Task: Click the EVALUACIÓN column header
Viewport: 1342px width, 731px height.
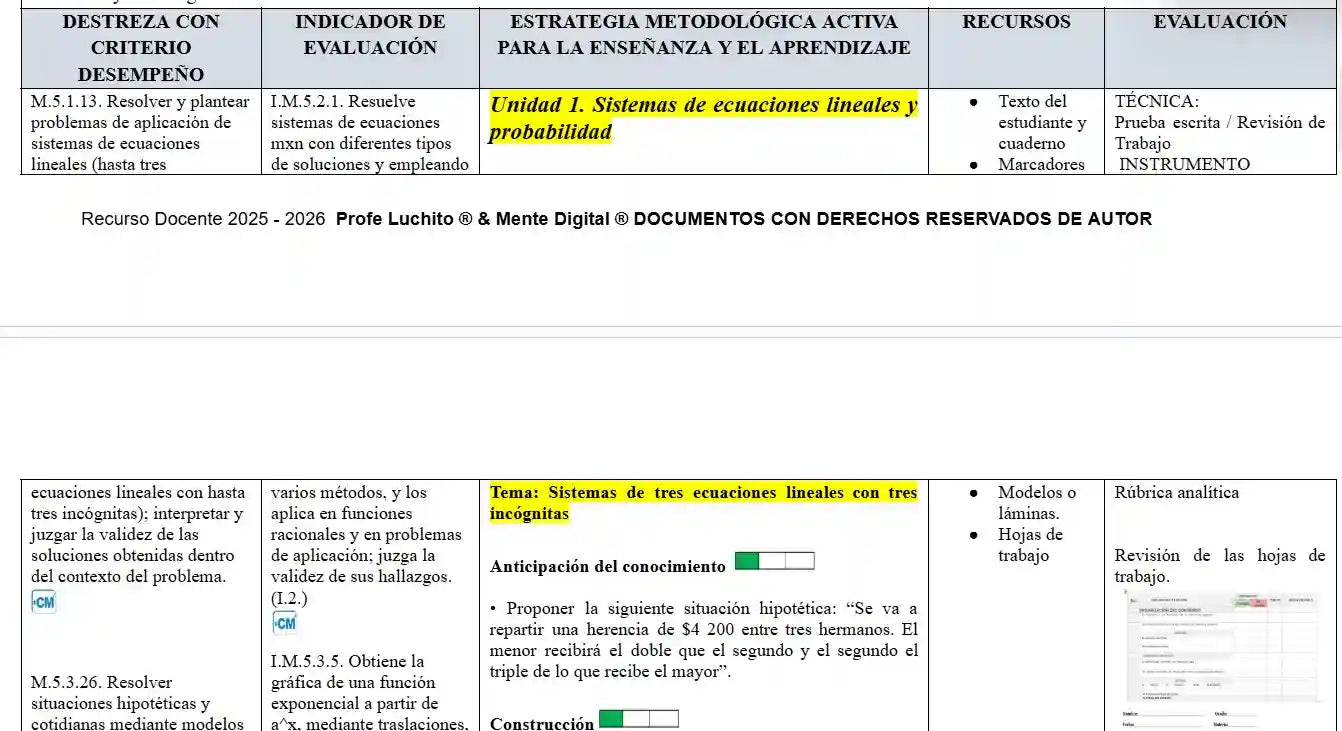Action: tap(1220, 22)
